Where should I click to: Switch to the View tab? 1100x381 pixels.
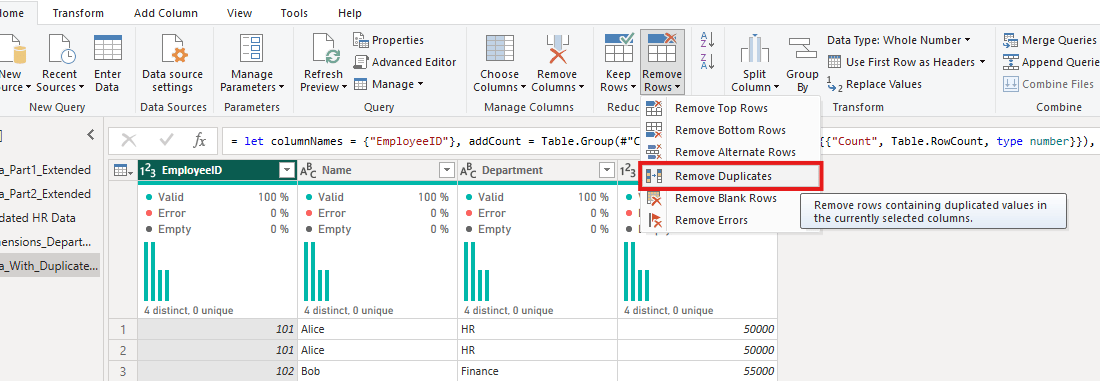(x=240, y=13)
